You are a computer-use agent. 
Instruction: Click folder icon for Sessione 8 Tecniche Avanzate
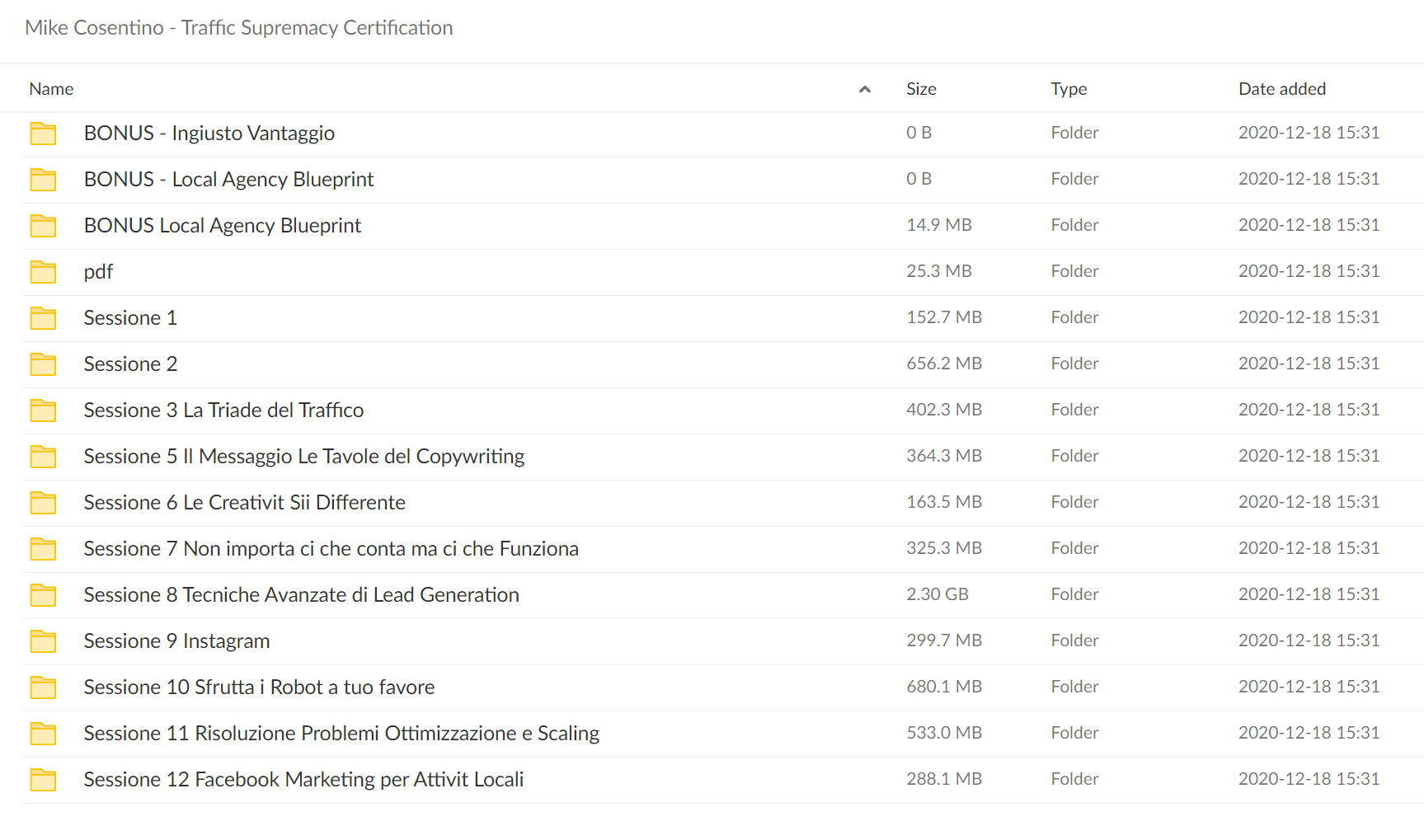click(x=43, y=595)
